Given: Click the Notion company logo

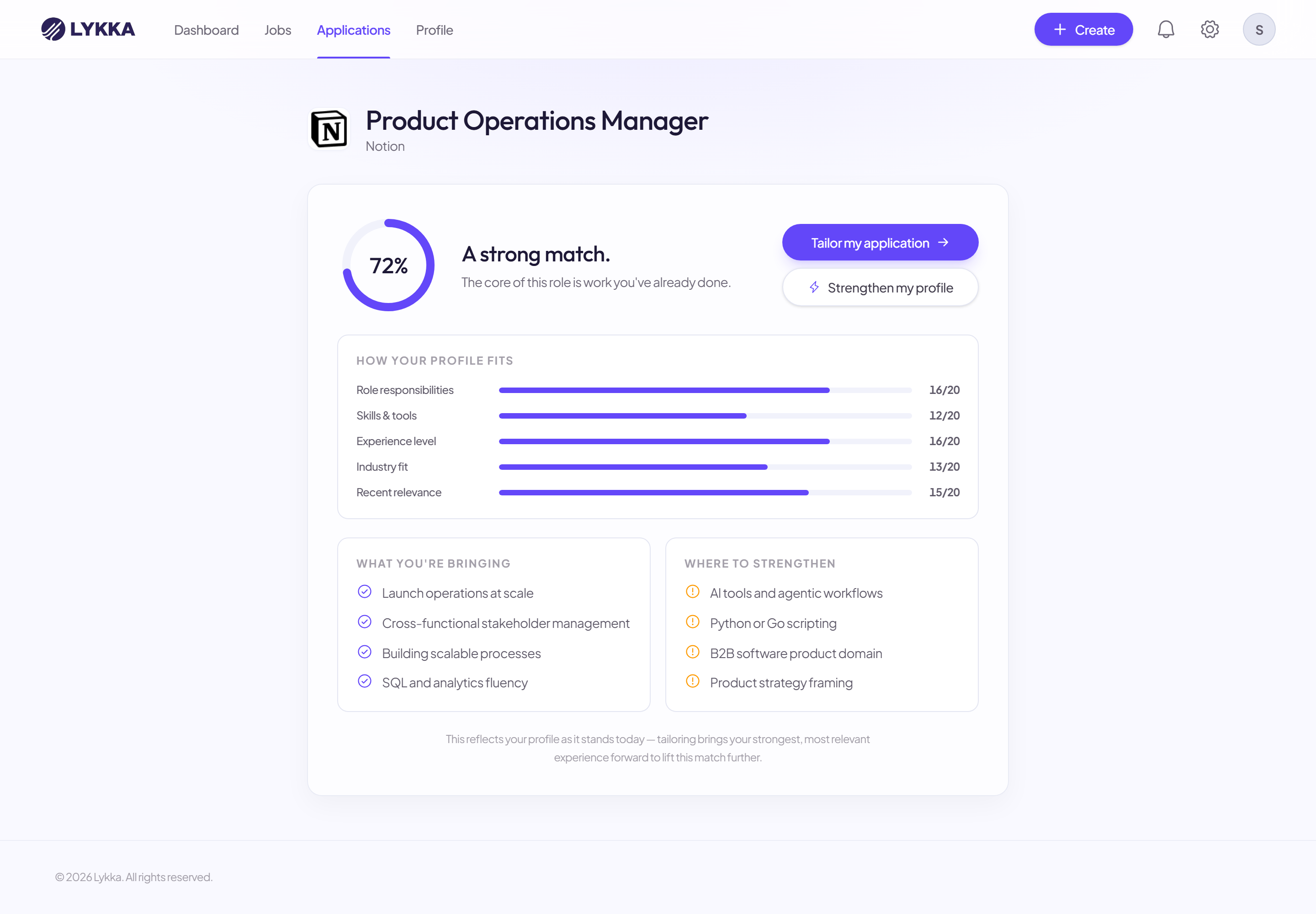Looking at the screenshot, I should (329, 129).
